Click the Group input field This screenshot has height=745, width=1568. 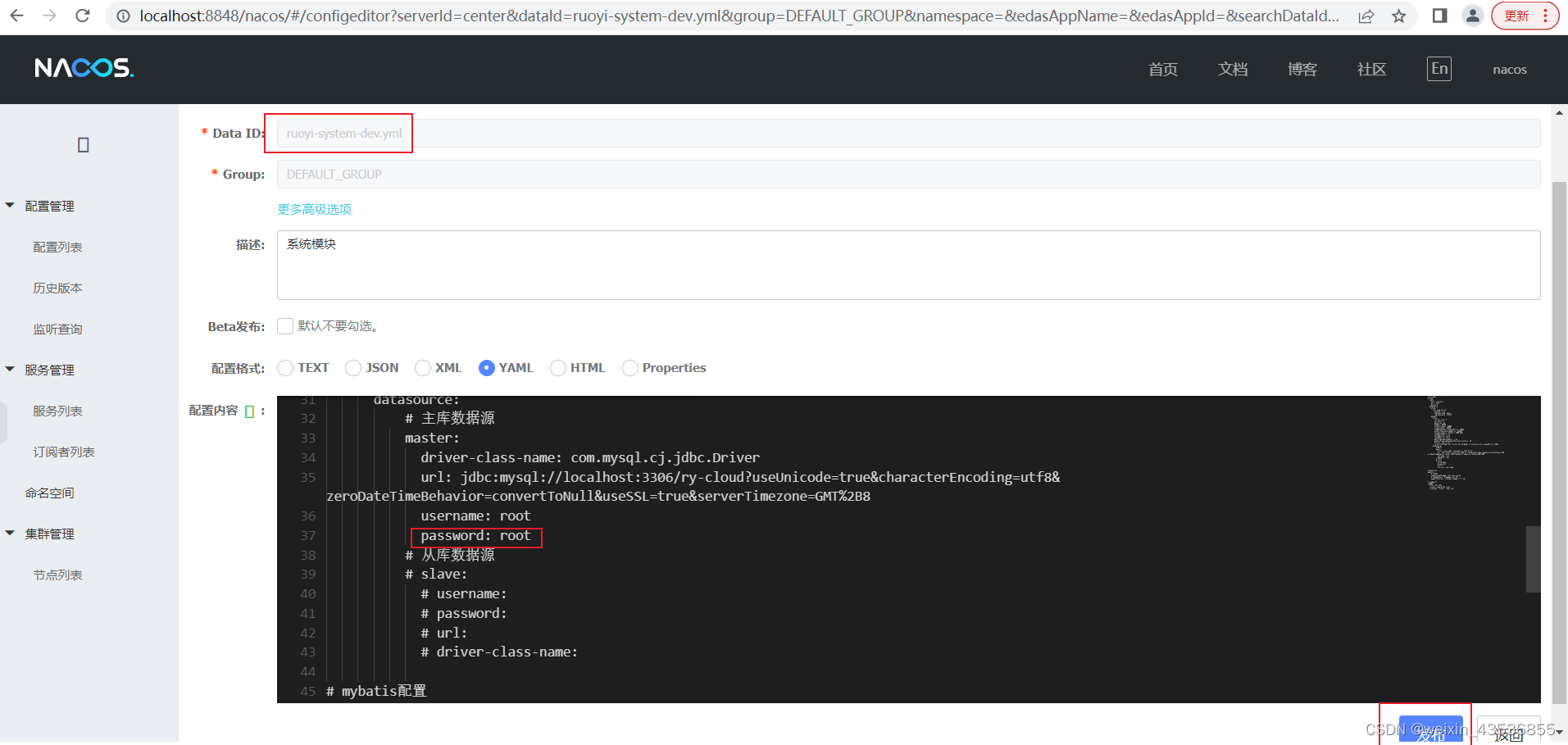tap(908, 175)
